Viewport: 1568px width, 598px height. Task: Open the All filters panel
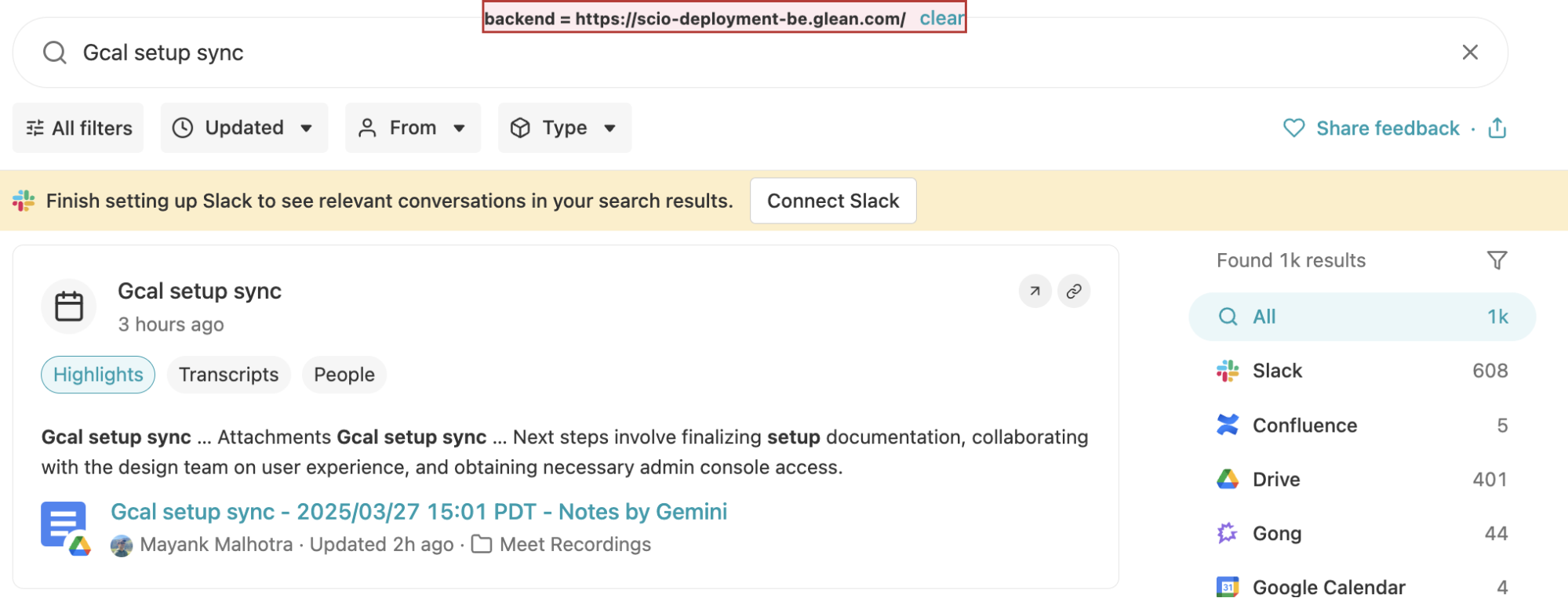pyautogui.click(x=78, y=128)
